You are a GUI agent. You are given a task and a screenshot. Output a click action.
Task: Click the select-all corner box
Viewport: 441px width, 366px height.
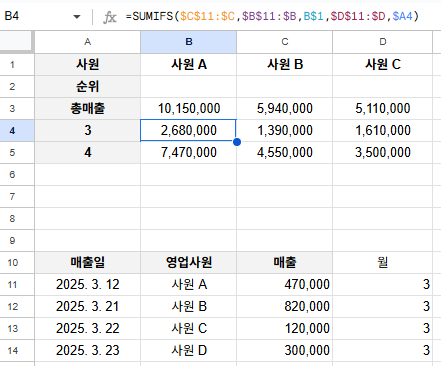(x=17, y=42)
